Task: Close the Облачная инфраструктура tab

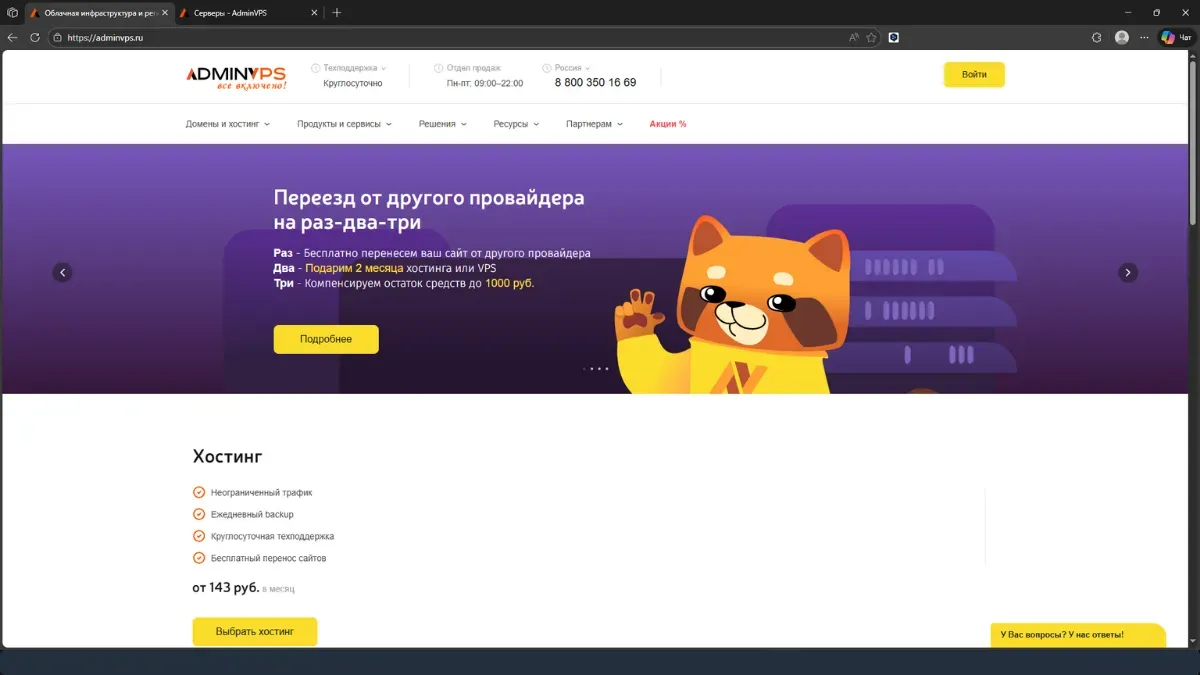Action: 165,13
